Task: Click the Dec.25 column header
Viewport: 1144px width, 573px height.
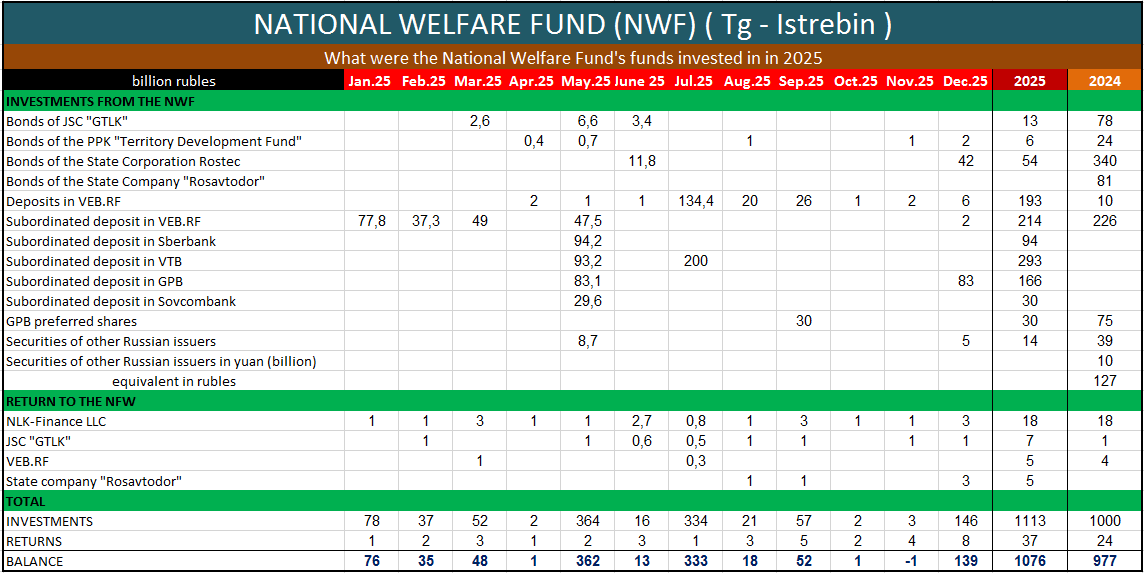Action: [965, 81]
